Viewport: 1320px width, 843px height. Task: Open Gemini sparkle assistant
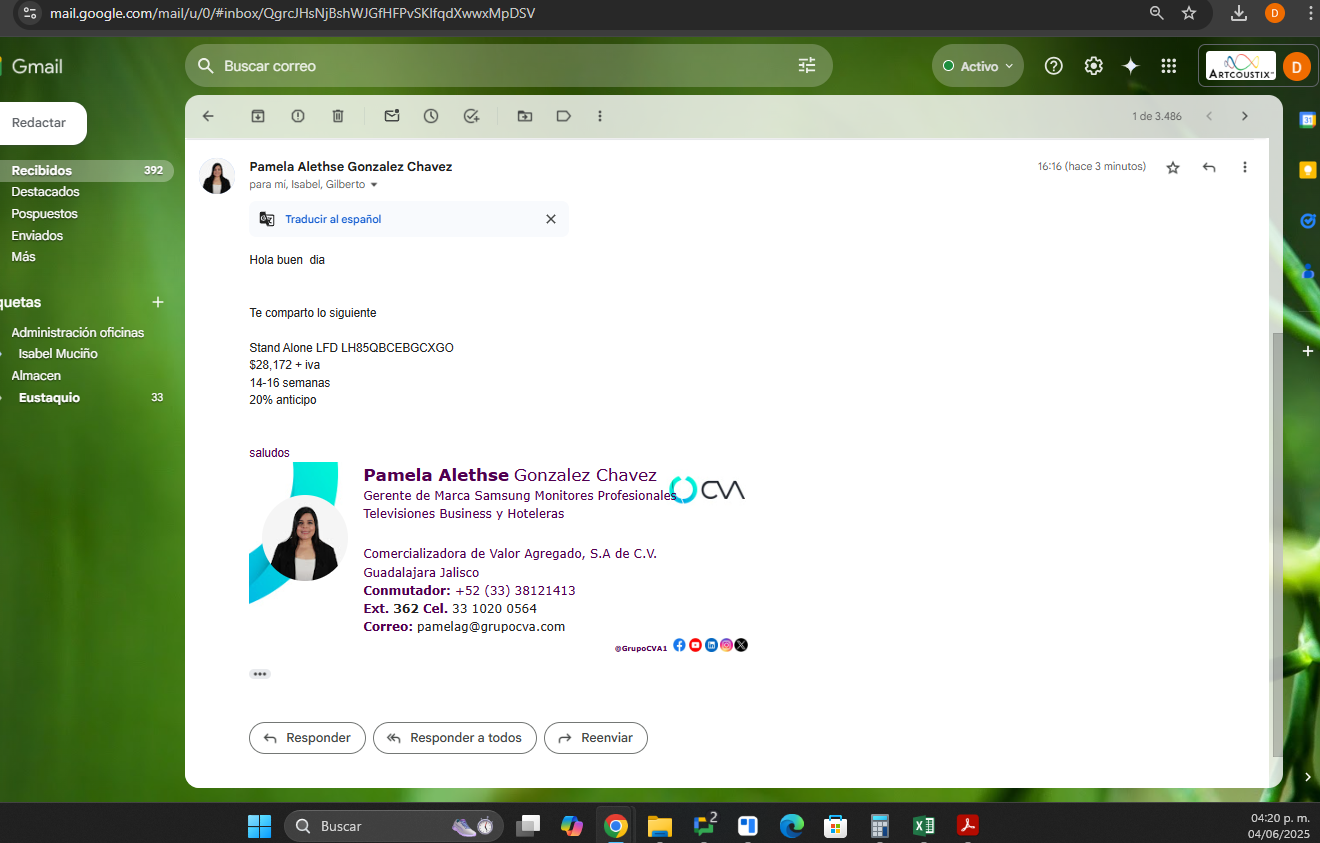tap(1131, 66)
